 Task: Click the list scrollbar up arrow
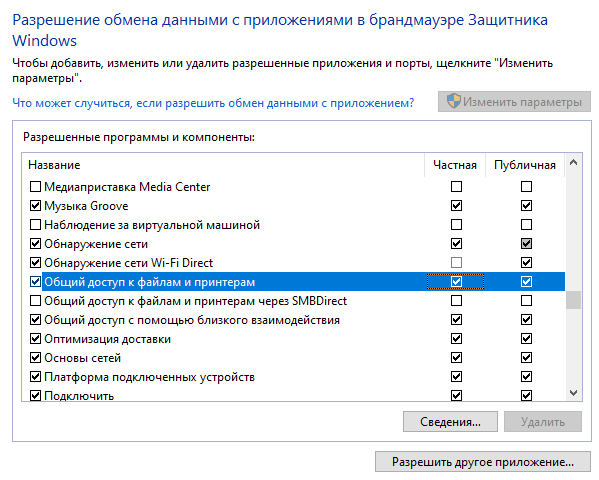tap(573, 162)
